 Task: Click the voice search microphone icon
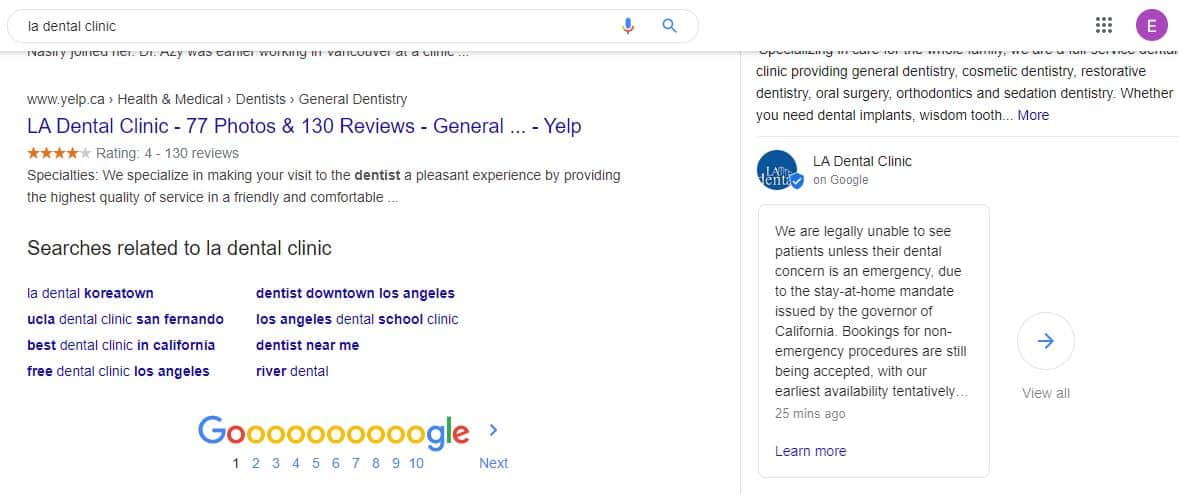click(x=628, y=26)
